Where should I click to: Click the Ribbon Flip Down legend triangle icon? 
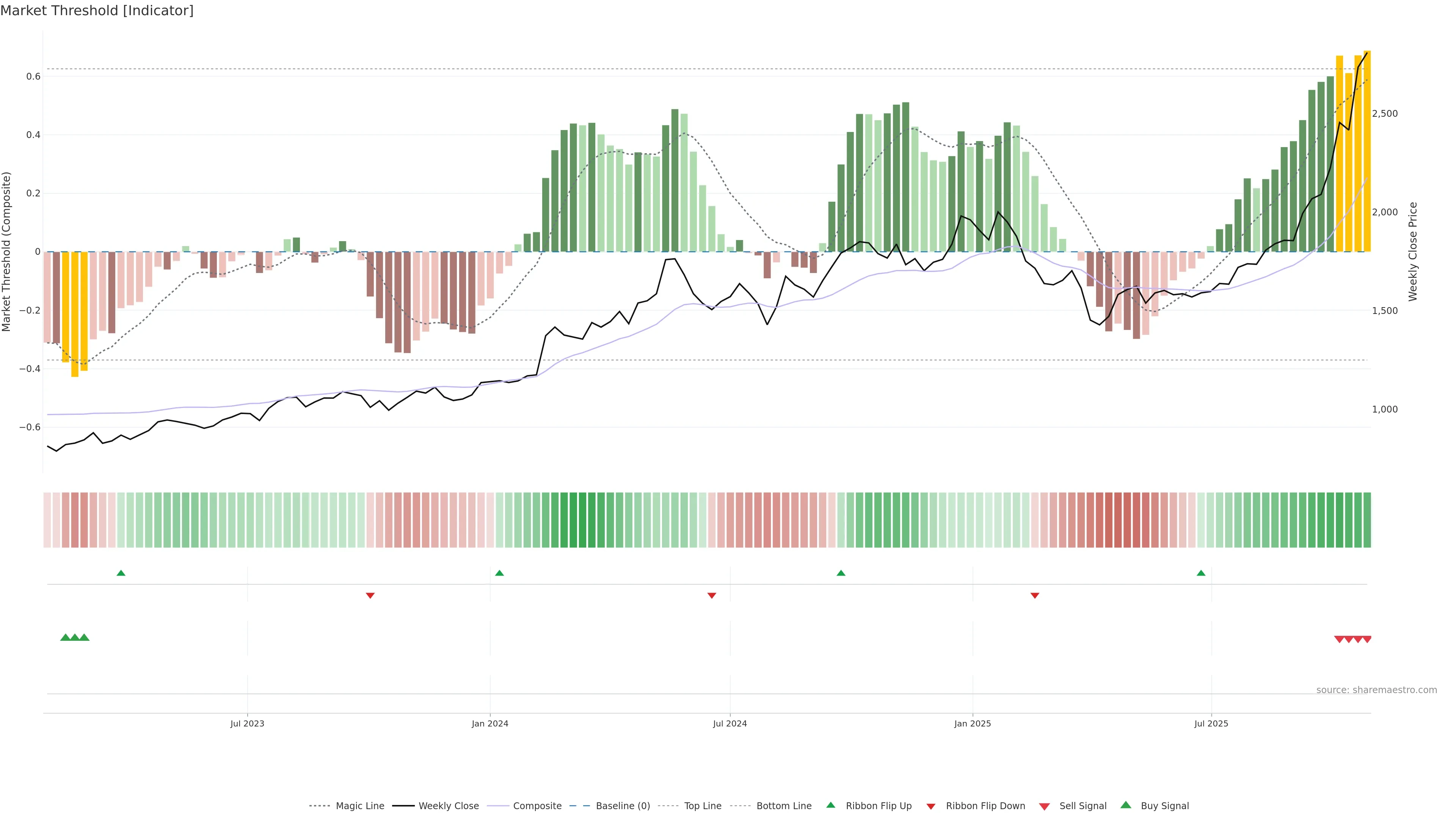931,806
